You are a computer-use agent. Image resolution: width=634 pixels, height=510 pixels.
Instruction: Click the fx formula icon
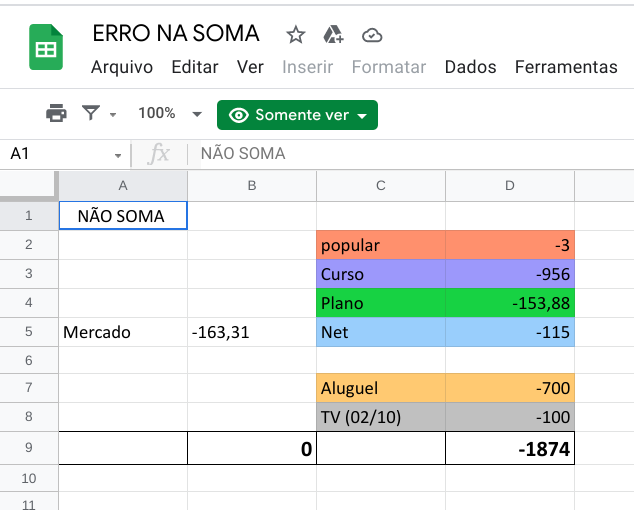(x=158, y=154)
